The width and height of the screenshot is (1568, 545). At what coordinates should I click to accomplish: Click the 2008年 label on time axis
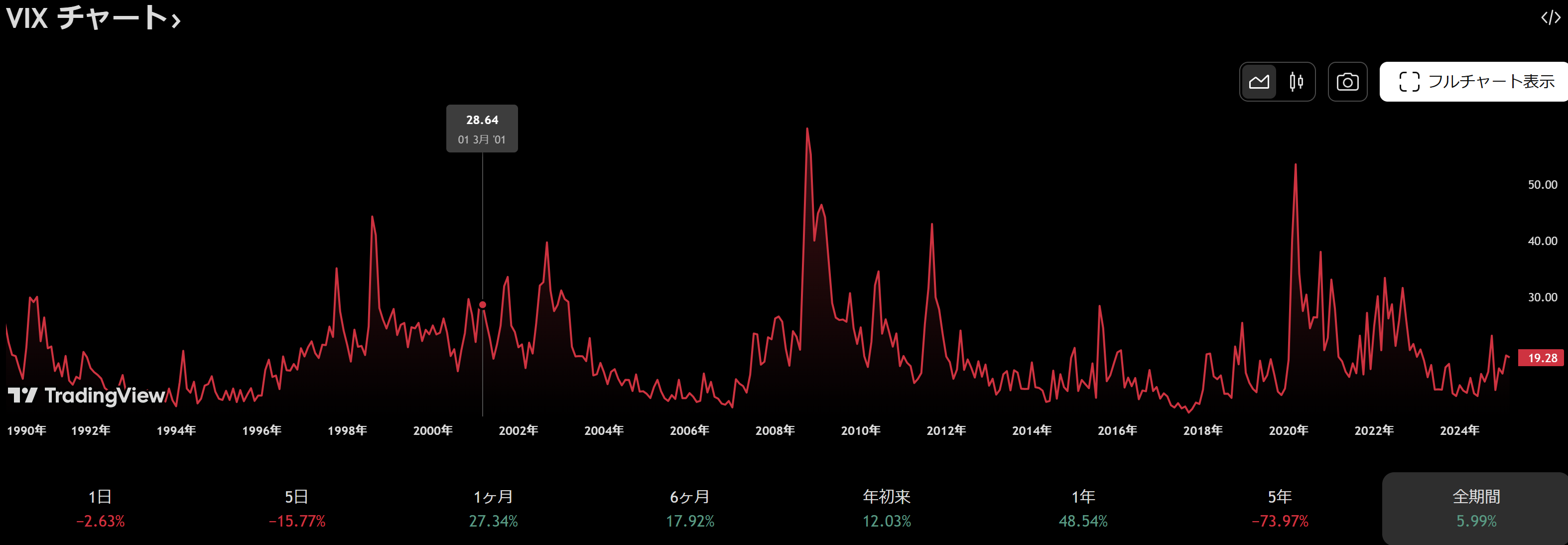[775, 430]
